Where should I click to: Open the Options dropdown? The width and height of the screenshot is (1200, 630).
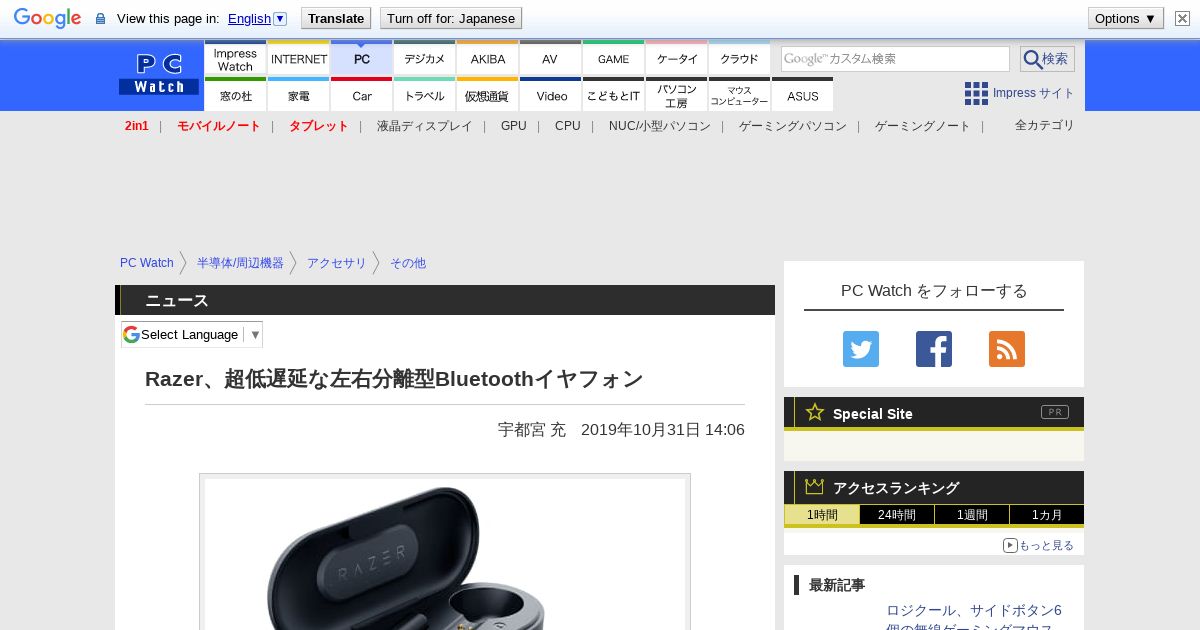pos(1125,18)
